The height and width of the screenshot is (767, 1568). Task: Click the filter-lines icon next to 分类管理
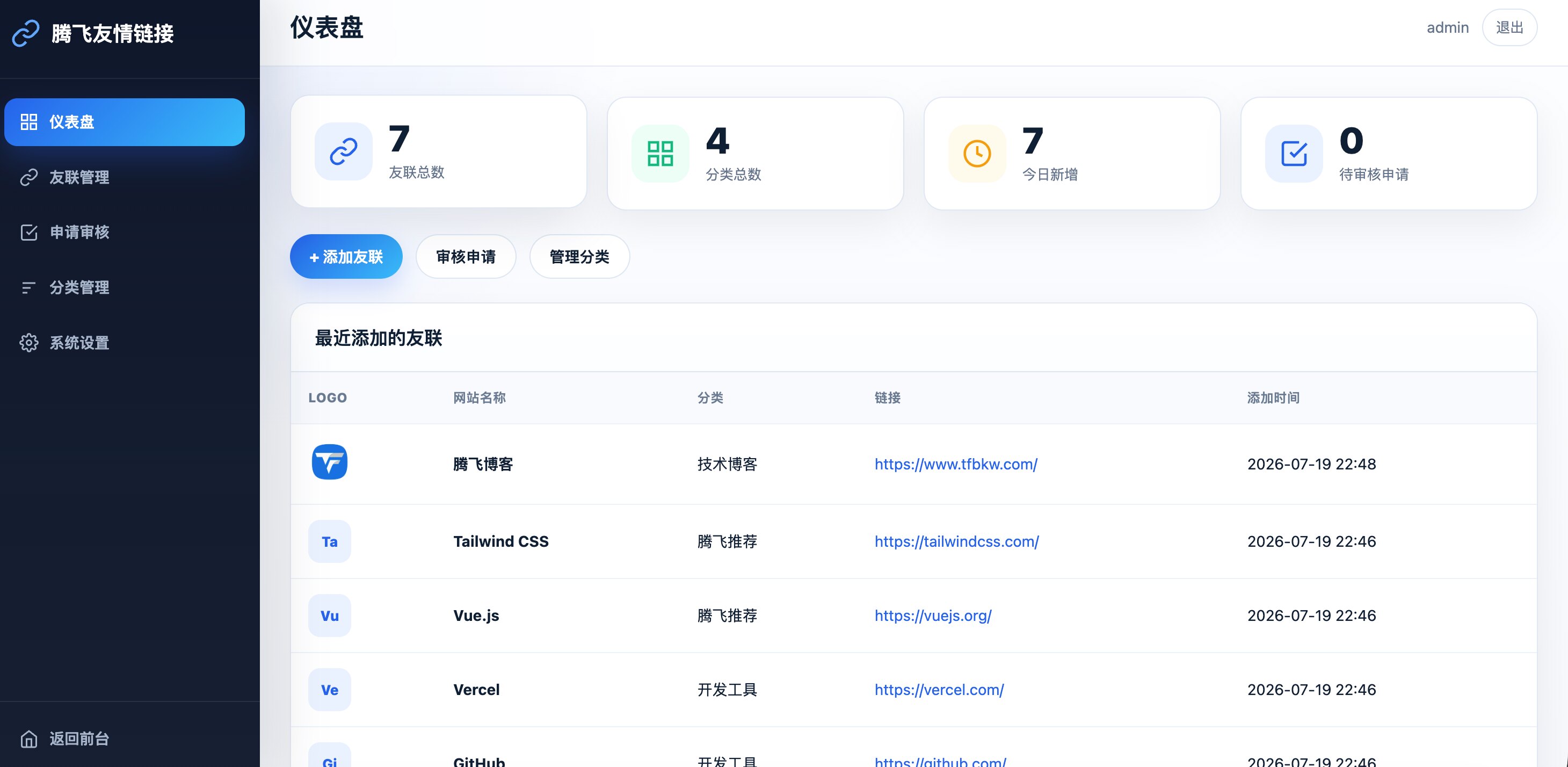tap(28, 287)
